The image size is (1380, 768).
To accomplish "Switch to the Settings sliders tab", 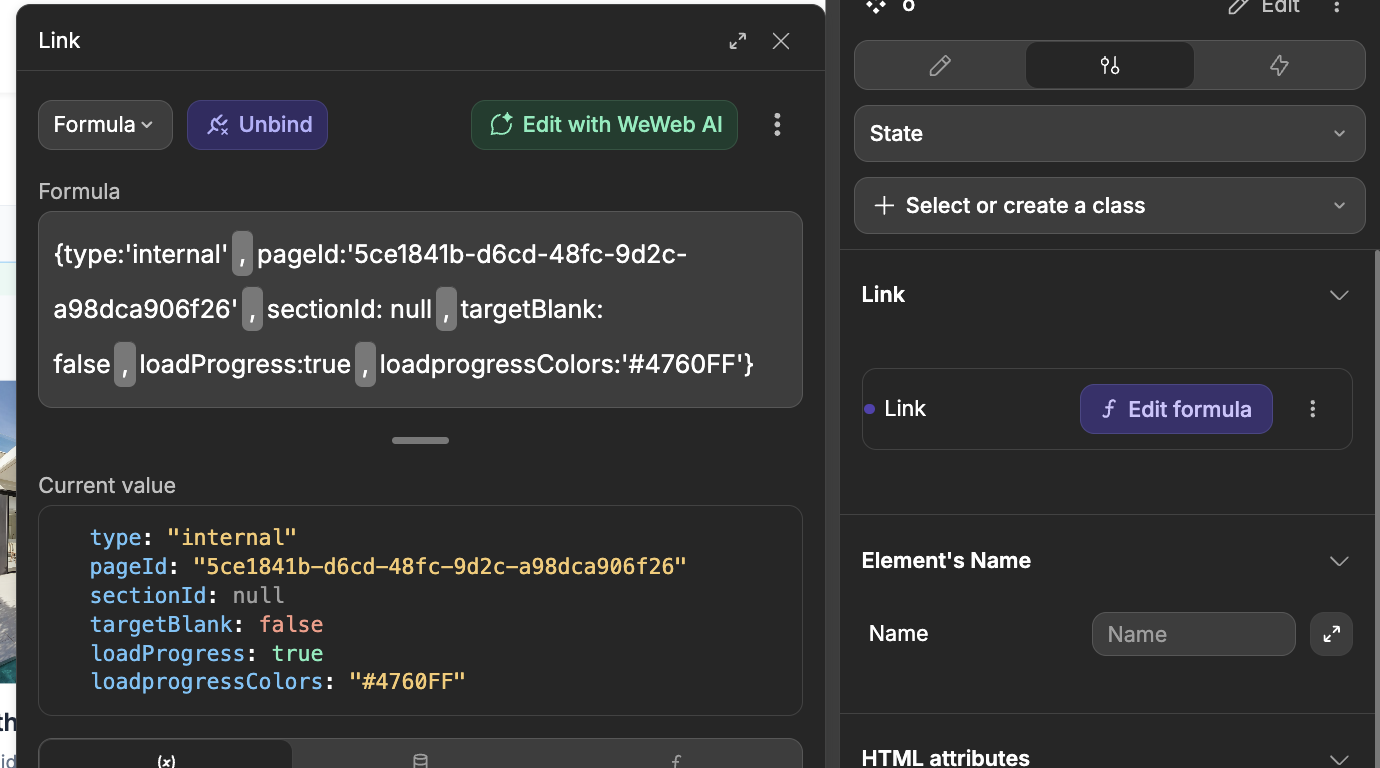I will click(1109, 66).
